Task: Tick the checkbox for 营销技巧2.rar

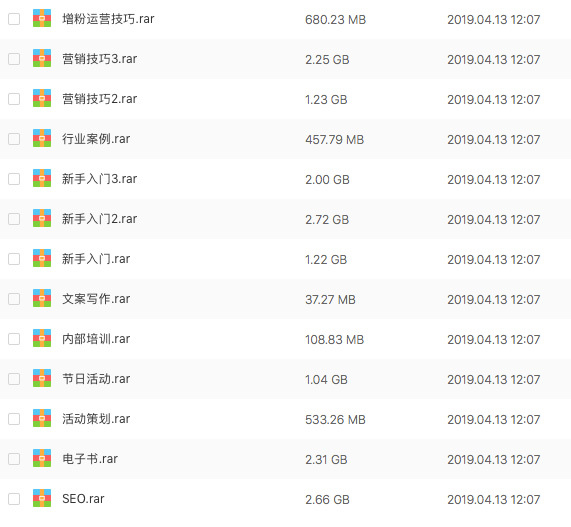Action: (14, 99)
